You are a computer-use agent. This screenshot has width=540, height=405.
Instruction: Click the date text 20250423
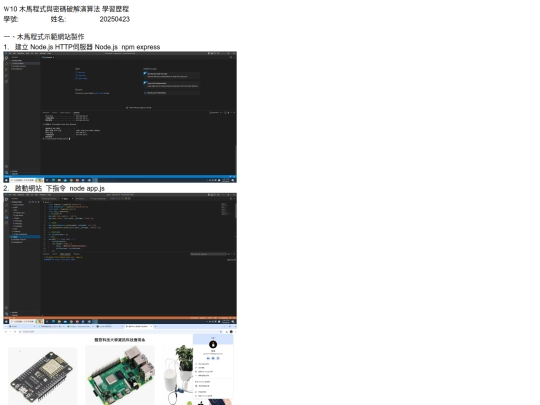coord(115,19)
